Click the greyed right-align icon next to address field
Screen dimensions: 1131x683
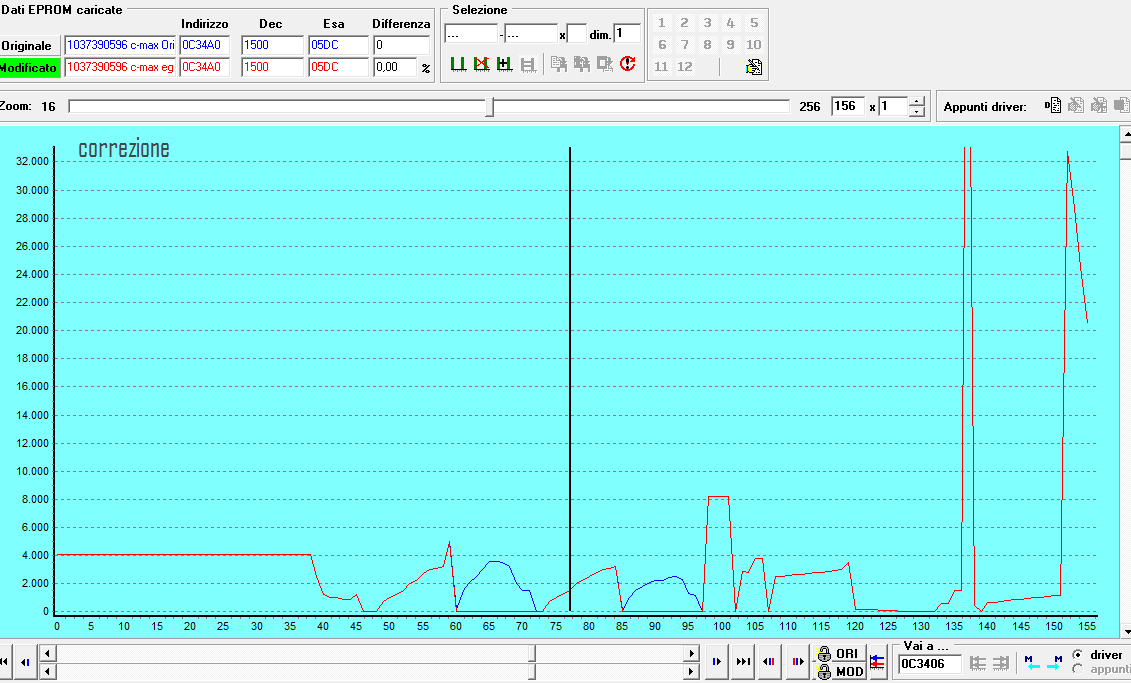tap(1000, 663)
